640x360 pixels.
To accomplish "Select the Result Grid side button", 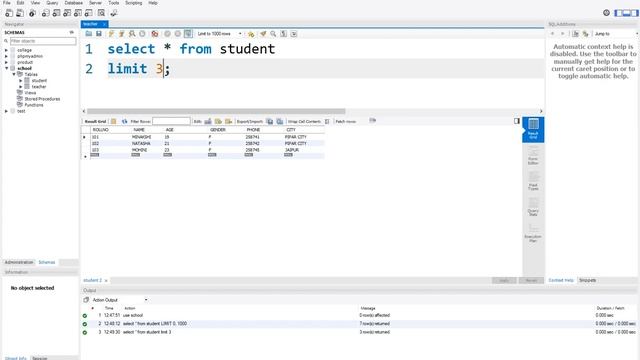I will (533, 129).
